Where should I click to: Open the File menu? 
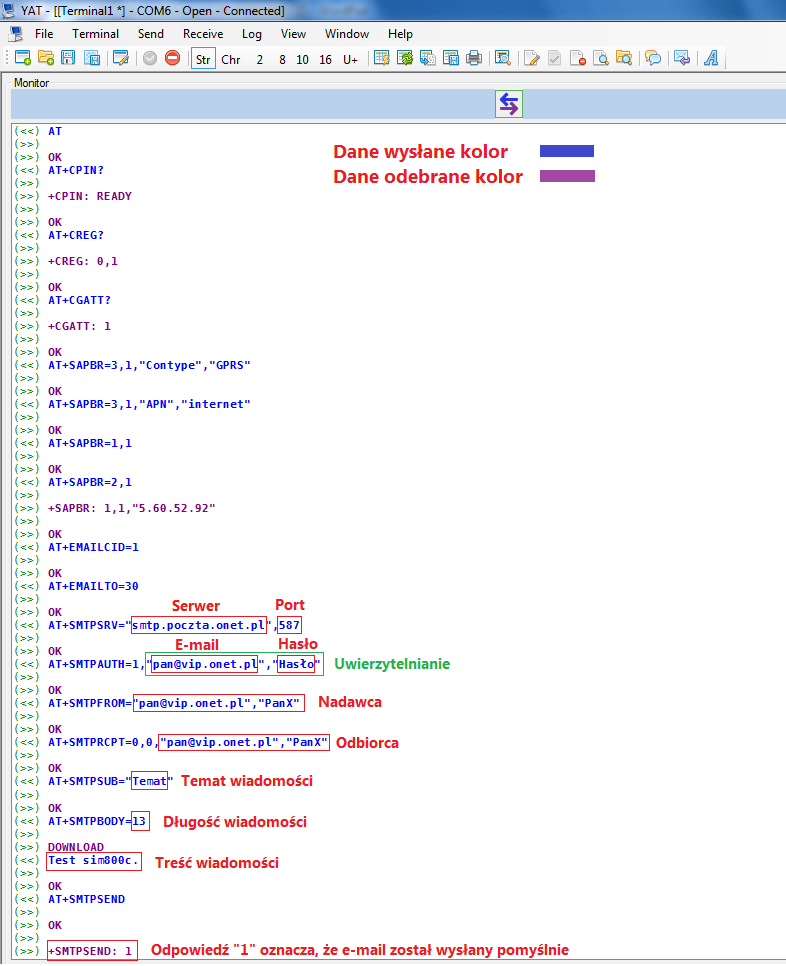pos(44,34)
